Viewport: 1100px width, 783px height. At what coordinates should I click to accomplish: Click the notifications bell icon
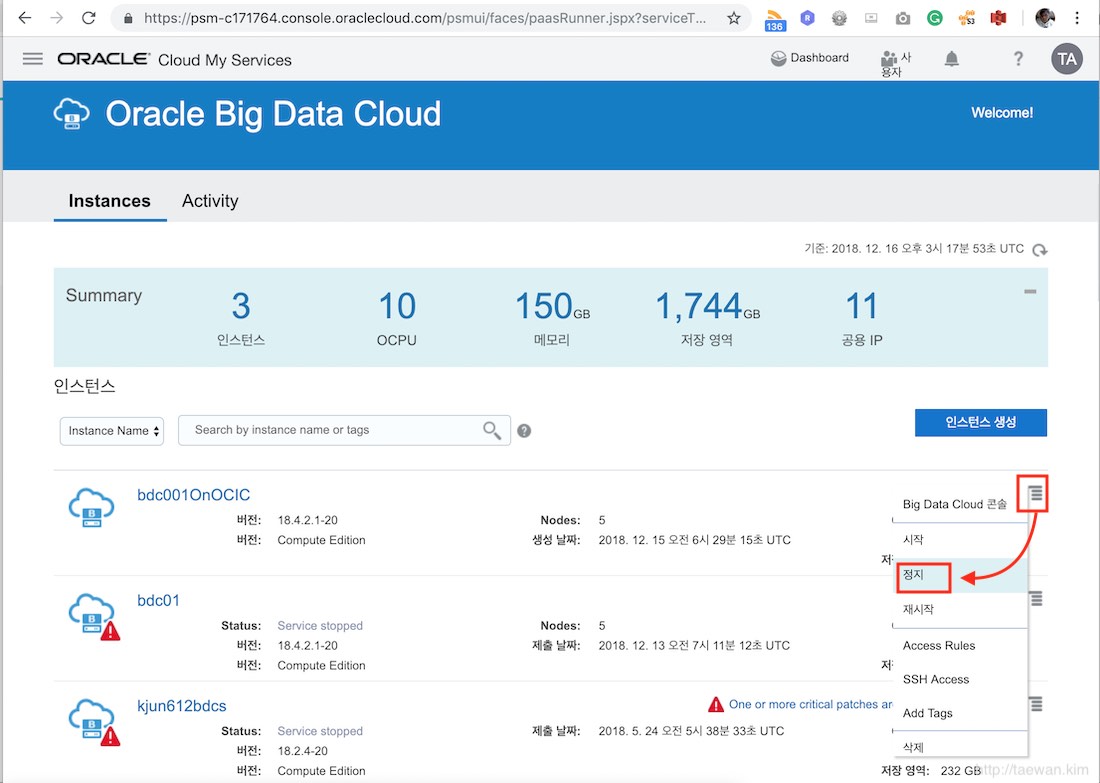pos(951,59)
